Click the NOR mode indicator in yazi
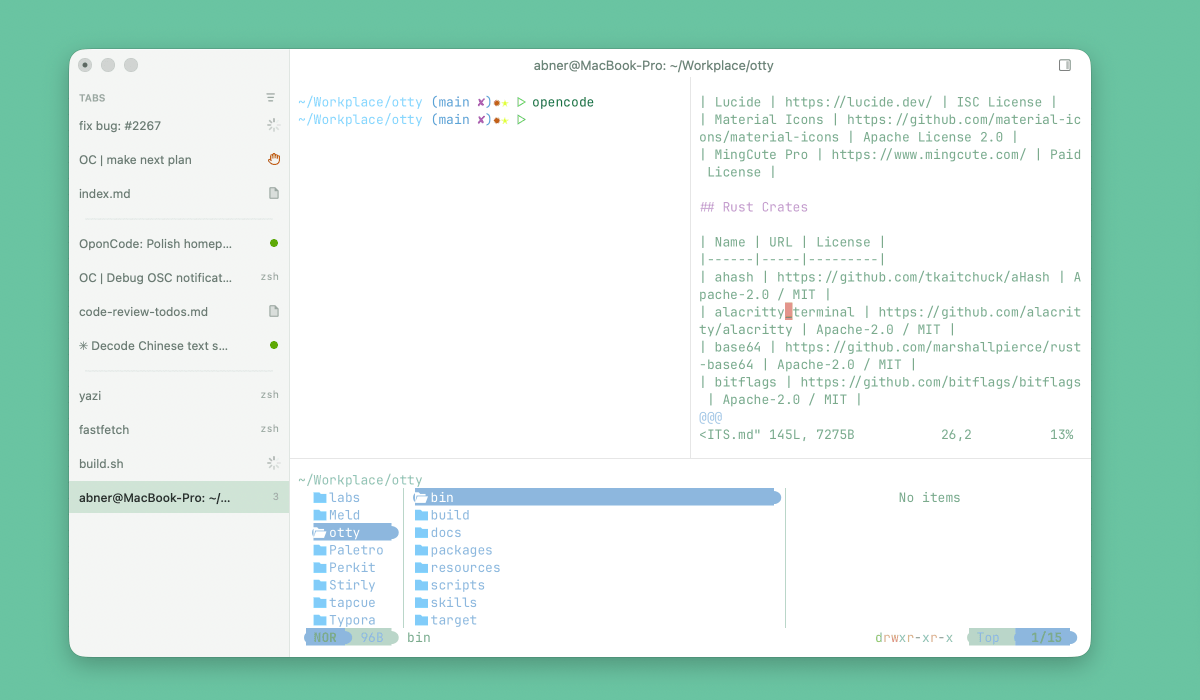 click(x=325, y=637)
